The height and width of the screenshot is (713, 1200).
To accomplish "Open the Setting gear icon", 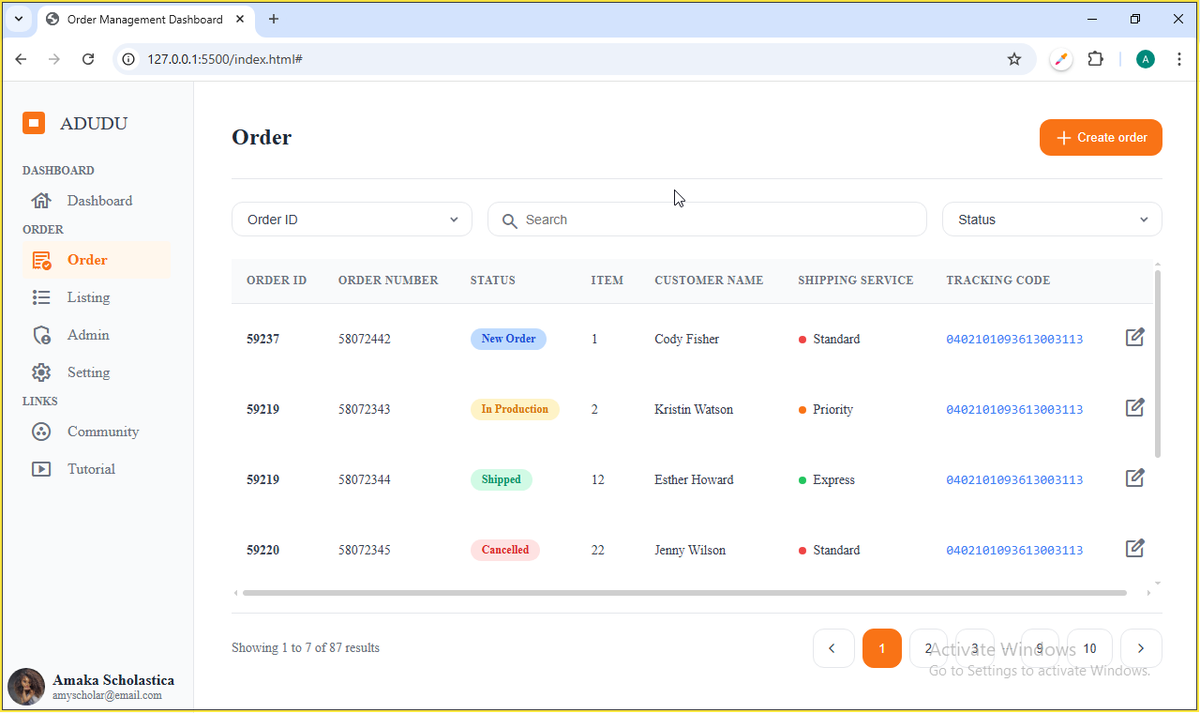I will (x=41, y=371).
